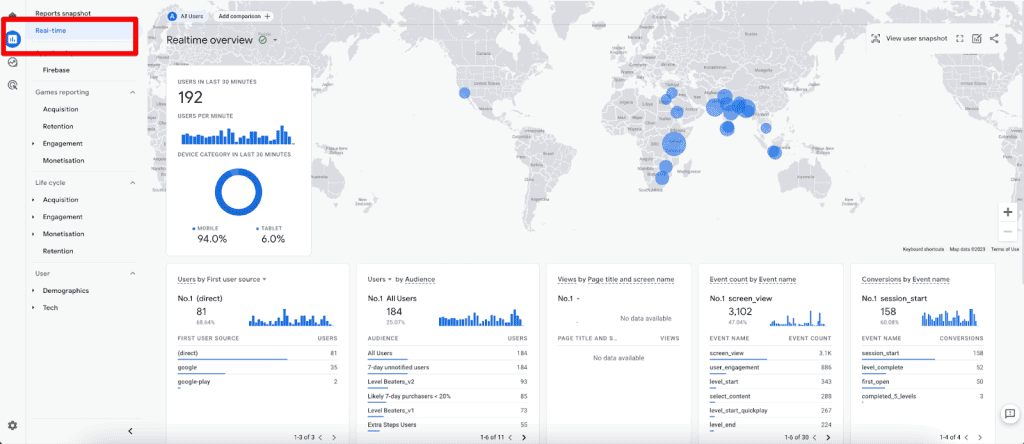The height and width of the screenshot is (444, 1024).
Task: Select level_start event row
Action: click(770, 383)
